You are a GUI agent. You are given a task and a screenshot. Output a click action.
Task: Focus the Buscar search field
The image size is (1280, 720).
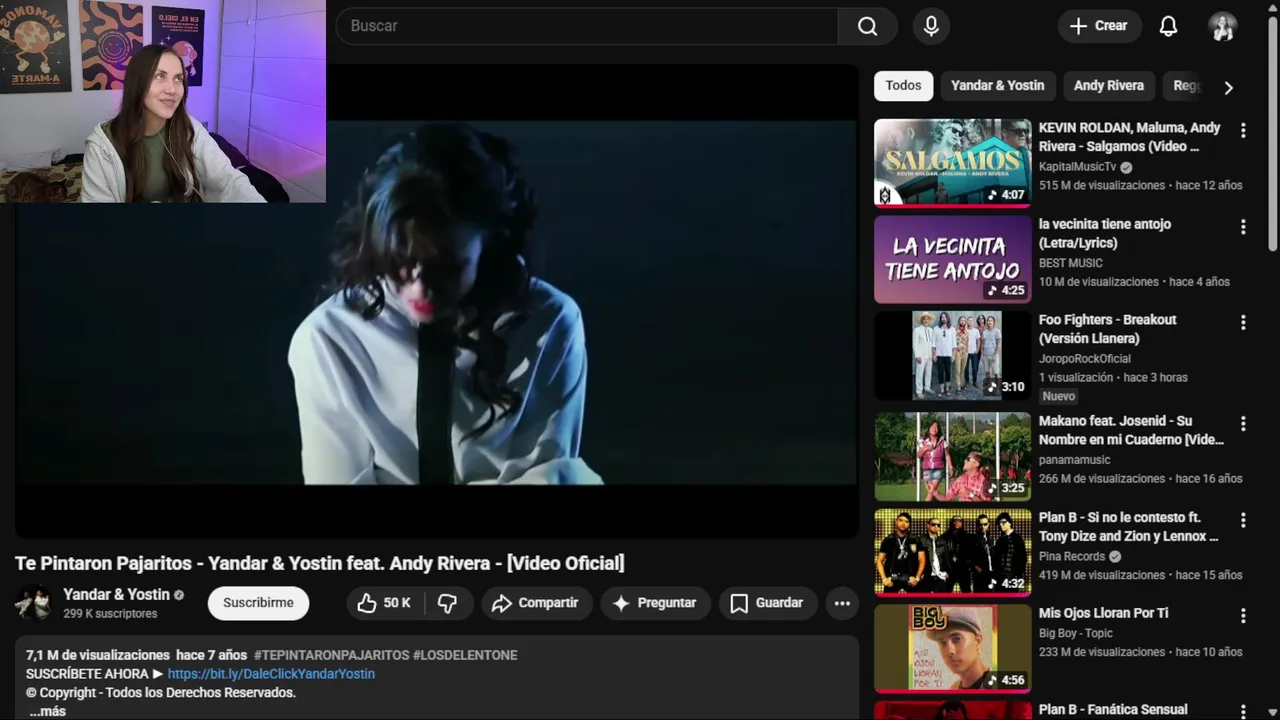587,26
